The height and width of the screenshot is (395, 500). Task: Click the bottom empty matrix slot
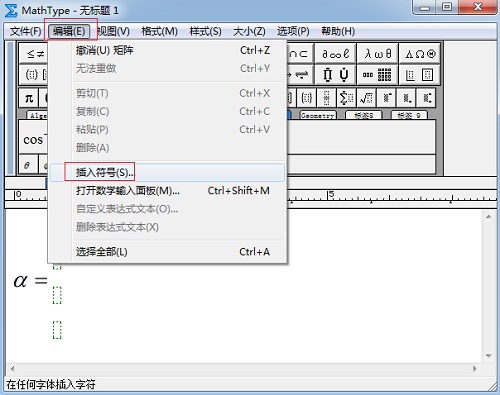[x=57, y=330]
